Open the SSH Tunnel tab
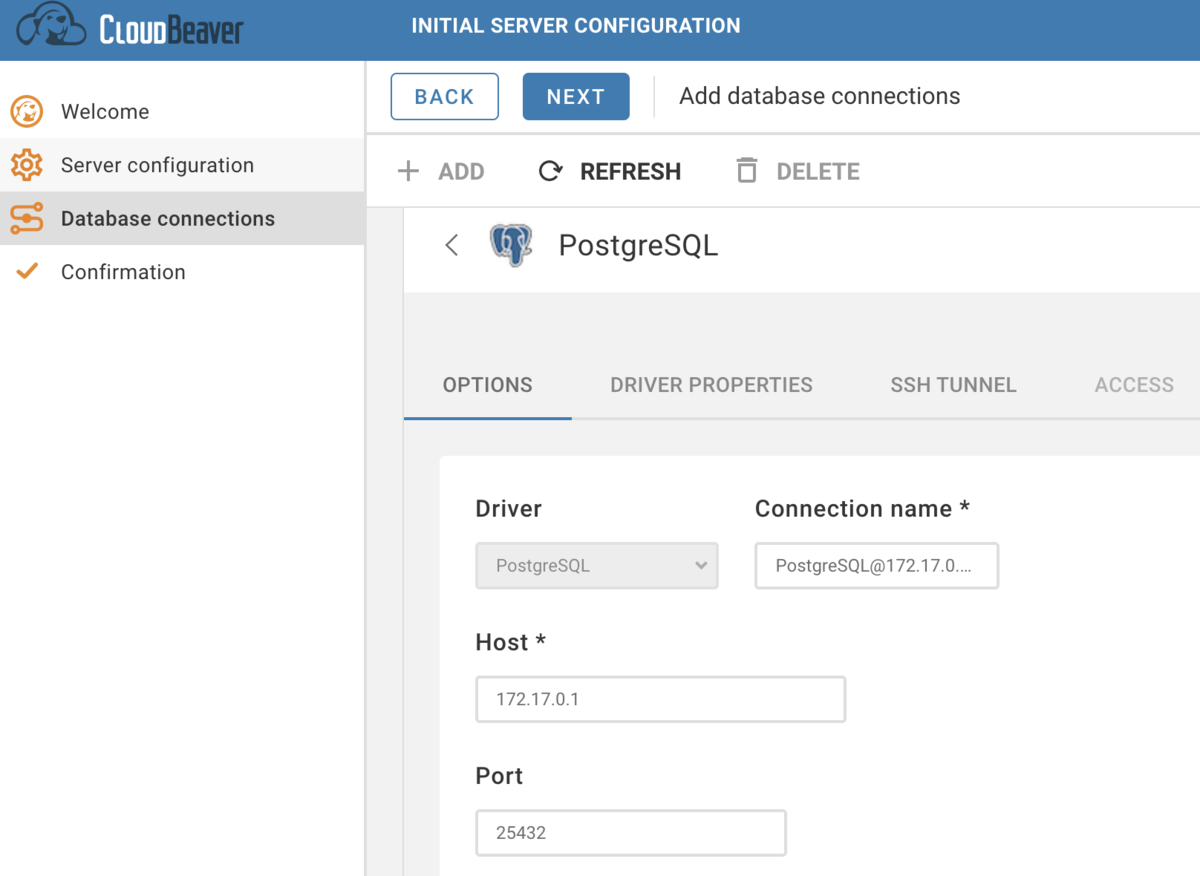 954,385
